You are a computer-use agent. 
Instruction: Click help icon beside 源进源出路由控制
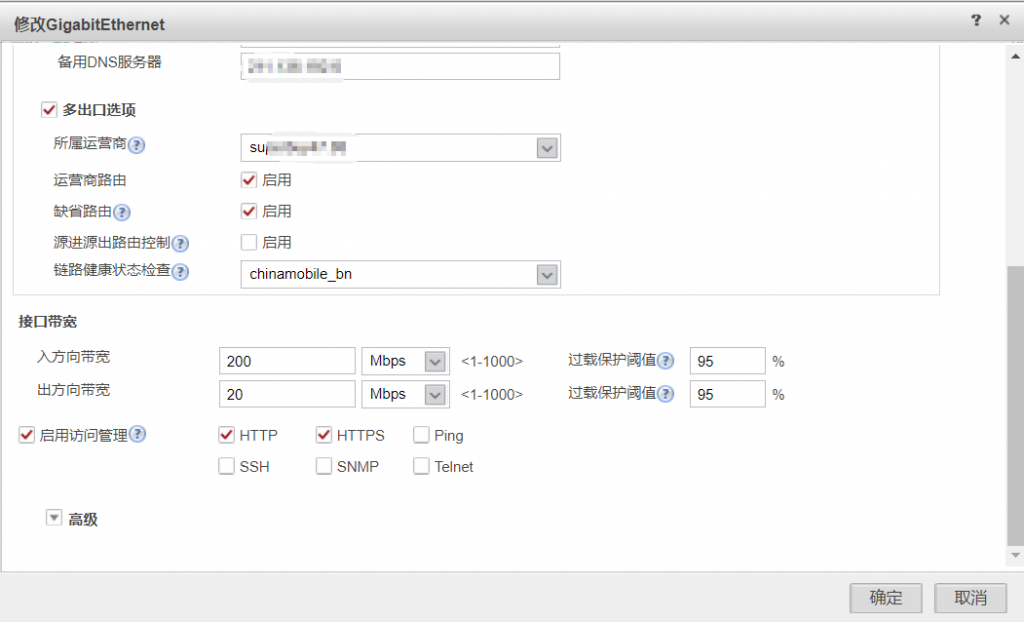(181, 243)
